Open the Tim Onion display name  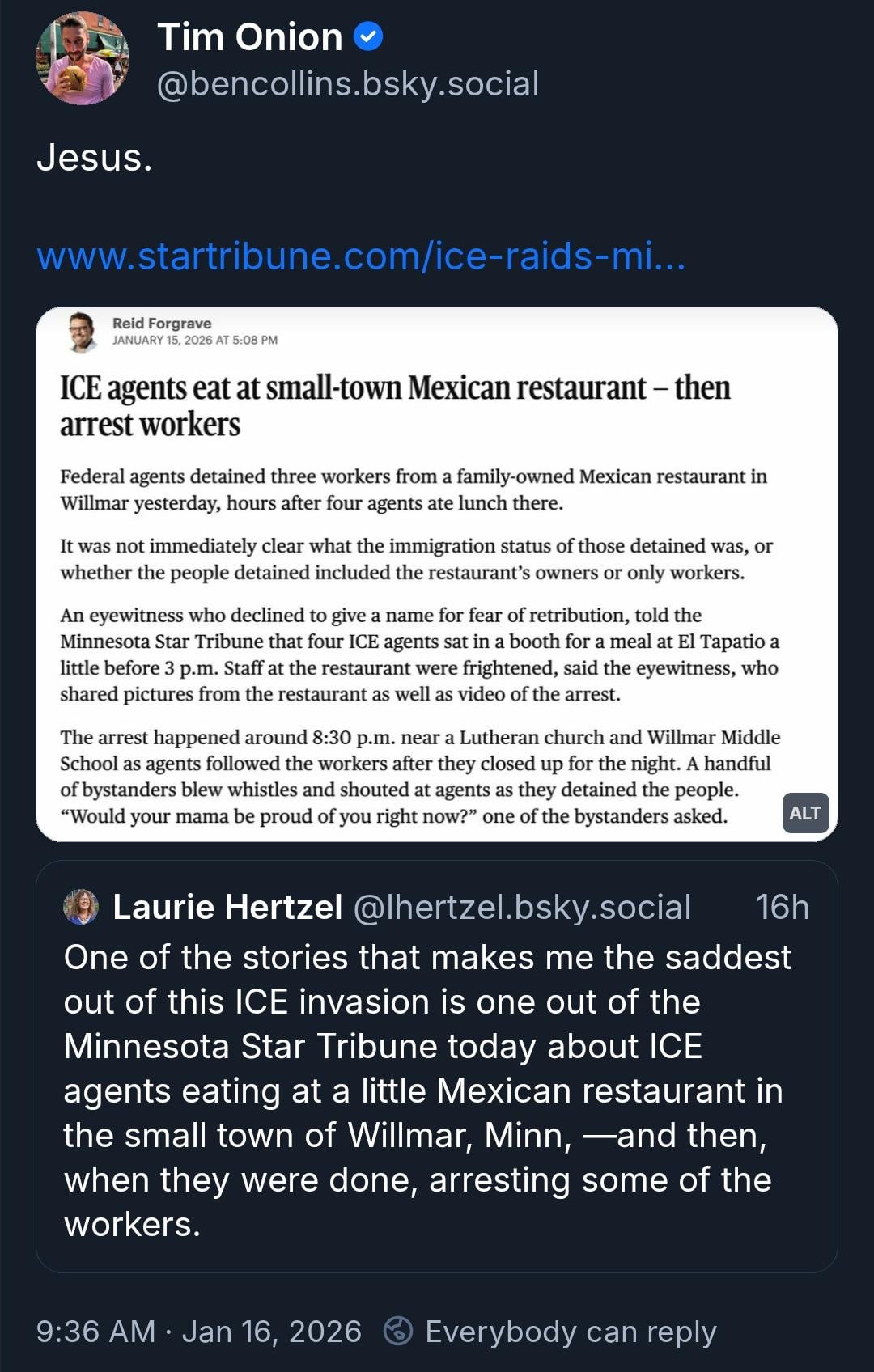point(250,37)
